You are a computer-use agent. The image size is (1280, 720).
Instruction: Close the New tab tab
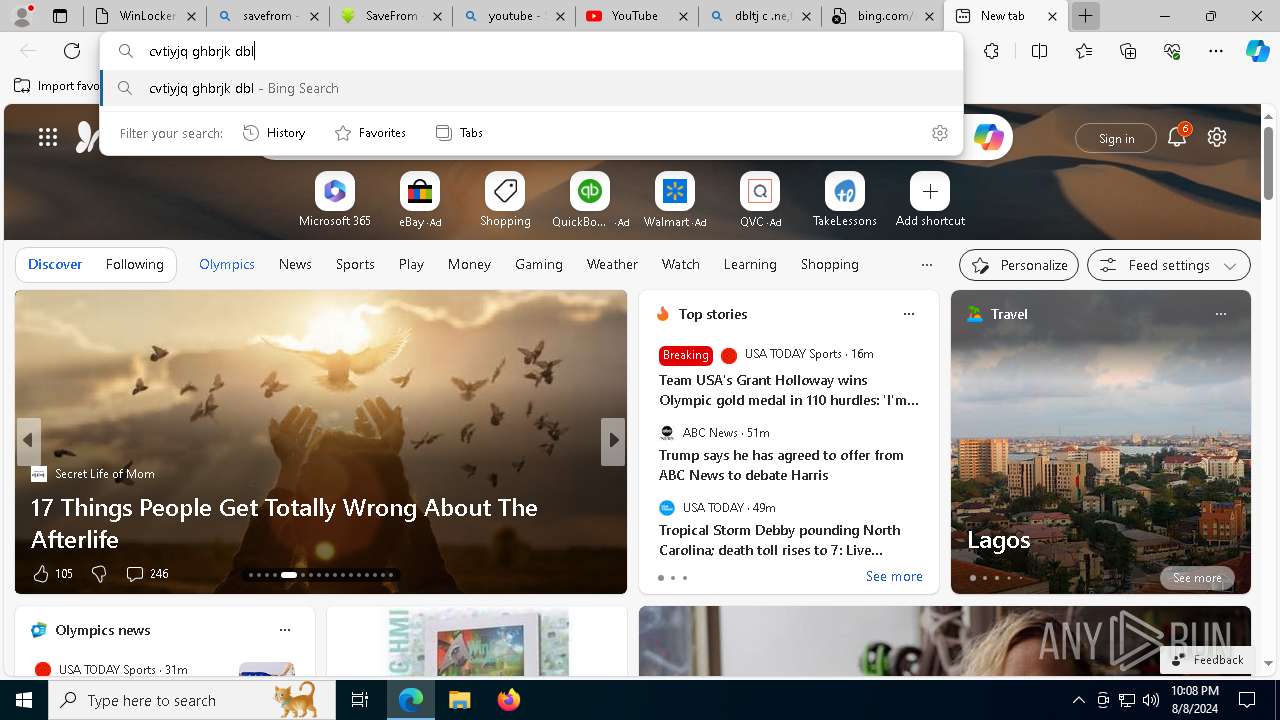[1052, 16]
